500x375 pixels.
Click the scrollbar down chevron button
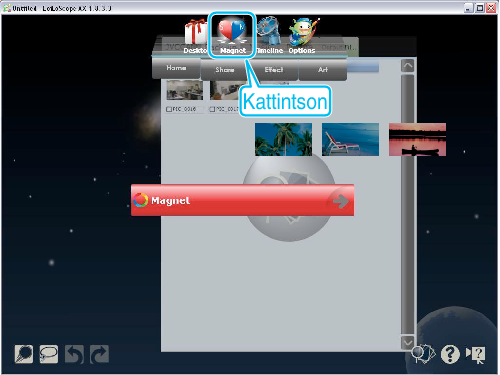coord(408,343)
